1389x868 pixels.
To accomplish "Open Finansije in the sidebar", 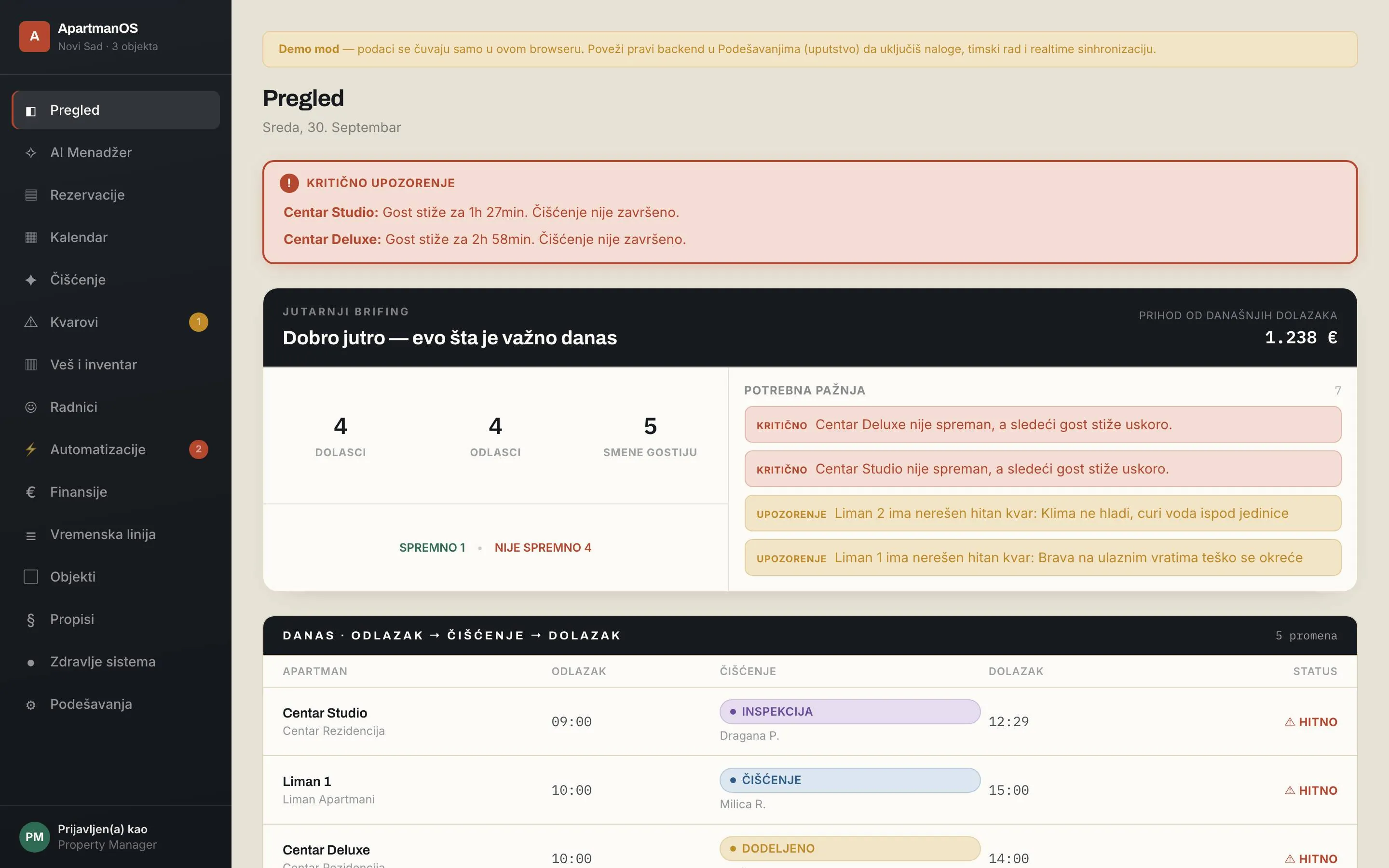I will coord(115,492).
